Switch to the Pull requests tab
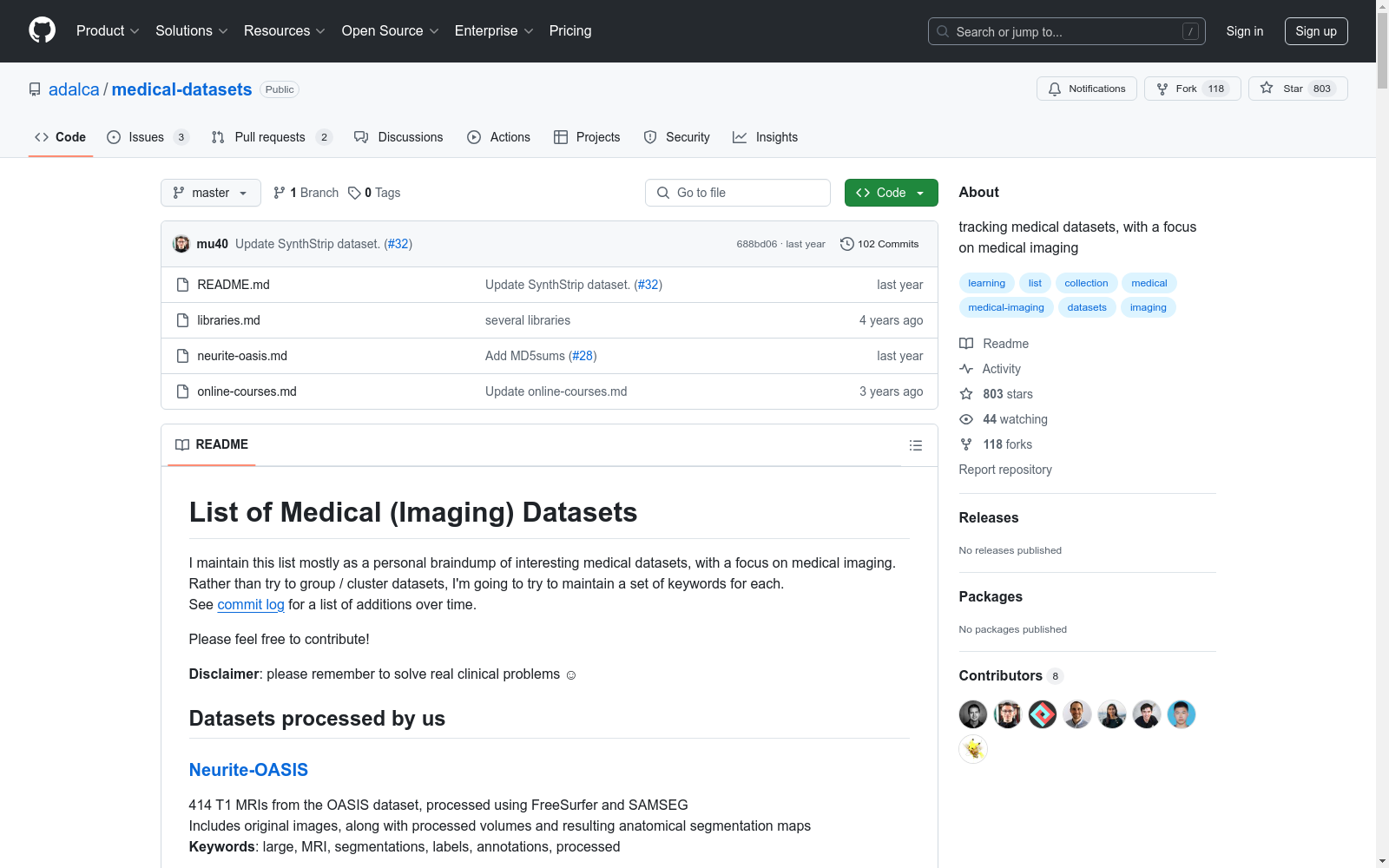 click(x=272, y=137)
